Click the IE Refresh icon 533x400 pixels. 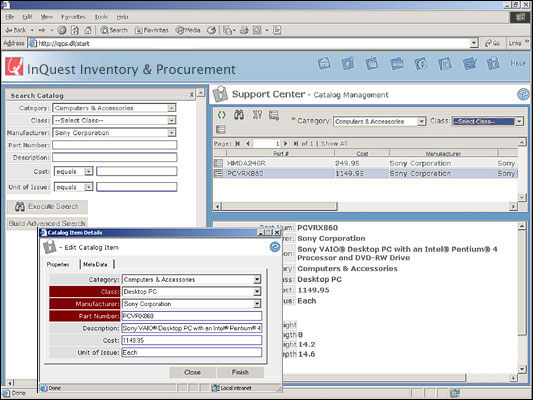pos(75,30)
